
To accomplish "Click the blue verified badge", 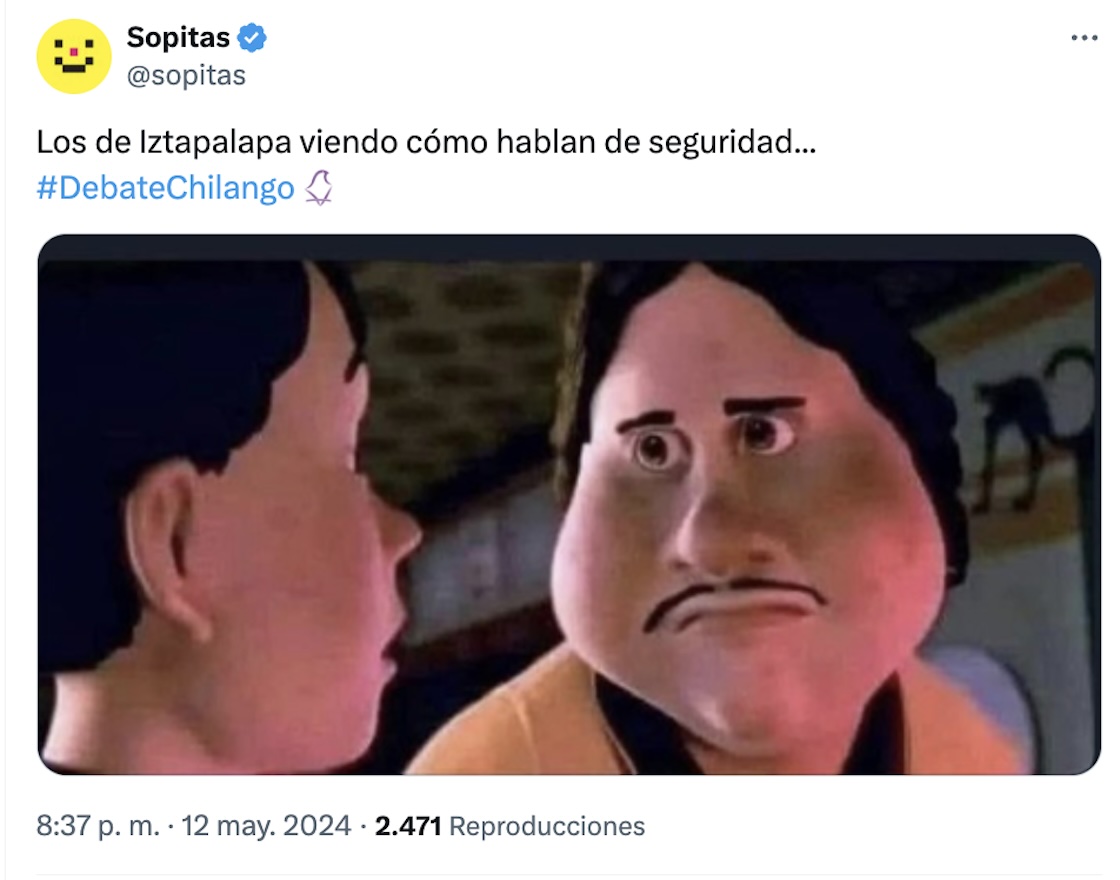I will 251,37.
